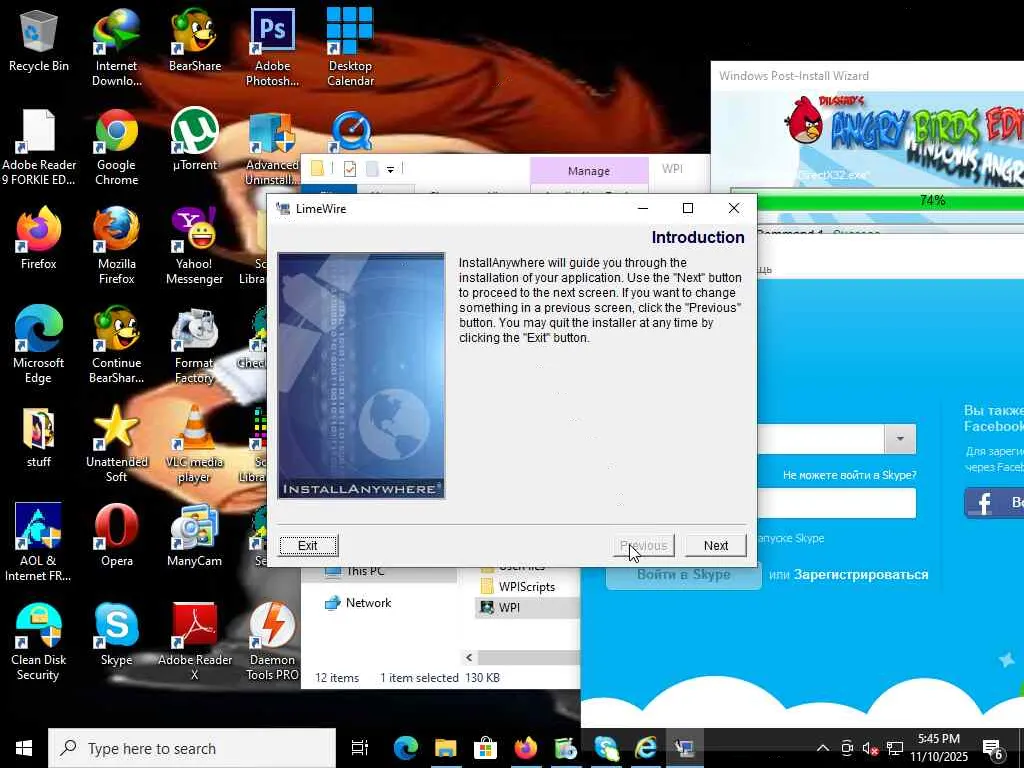Open µTorrent desktop icon

[195, 139]
